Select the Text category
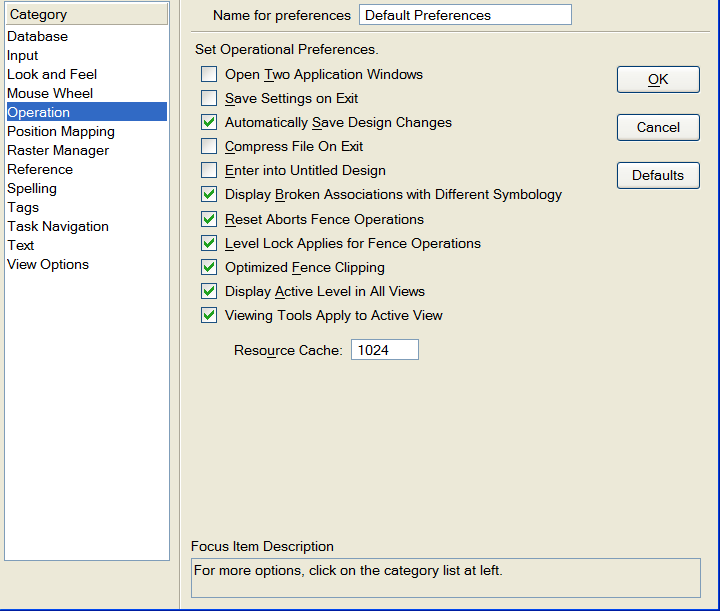The image size is (720, 611). point(87,245)
